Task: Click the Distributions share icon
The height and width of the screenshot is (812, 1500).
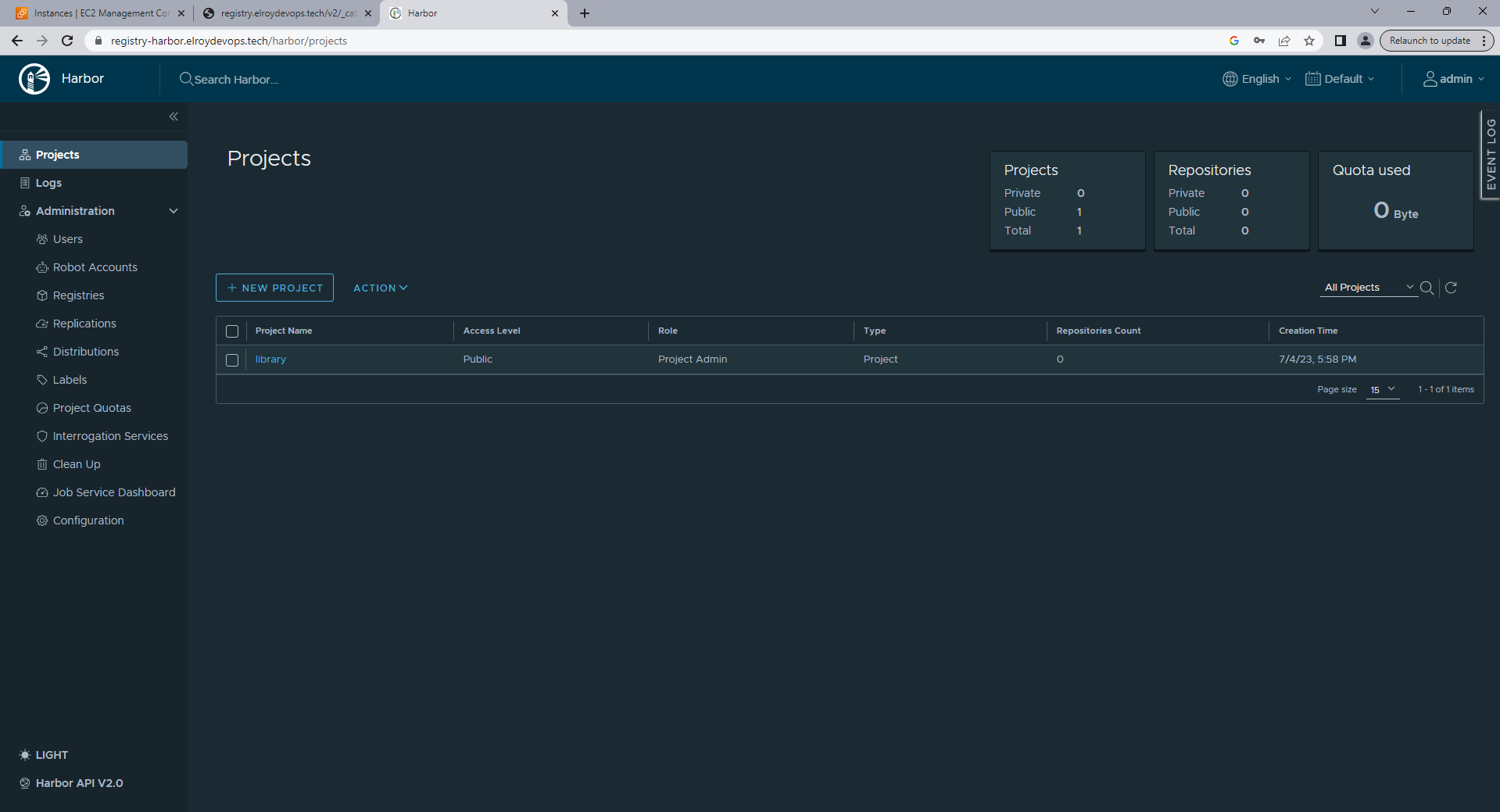Action: pos(42,352)
